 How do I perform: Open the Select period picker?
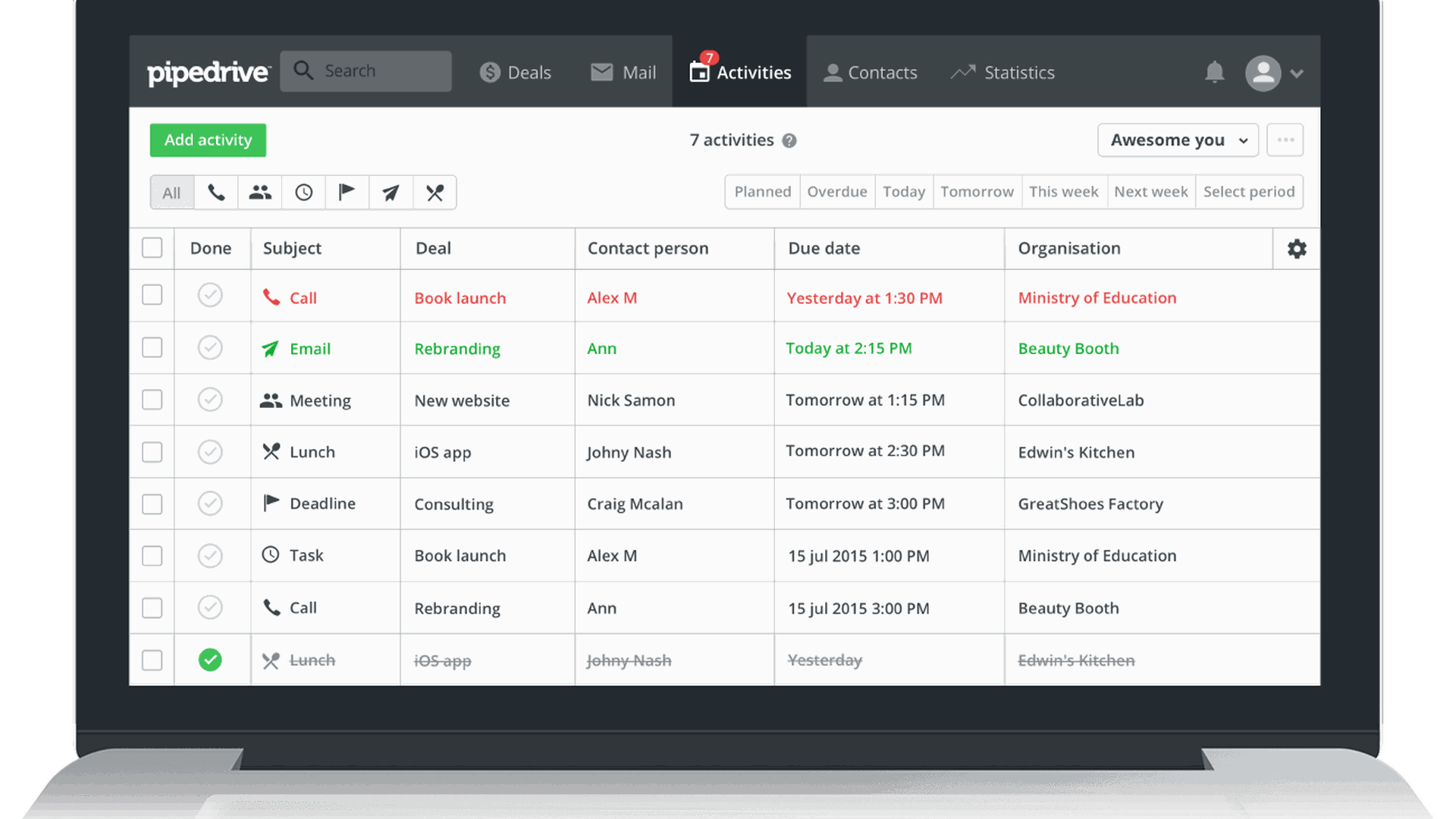point(1249,192)
